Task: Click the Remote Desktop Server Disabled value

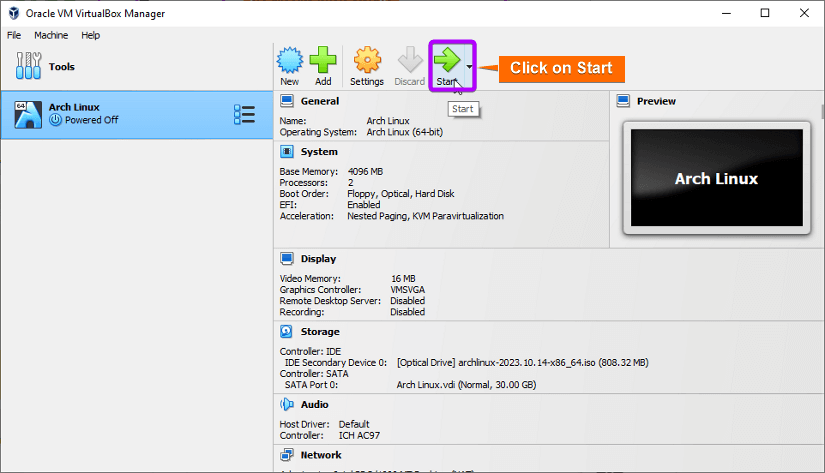Action: (407, 300)
